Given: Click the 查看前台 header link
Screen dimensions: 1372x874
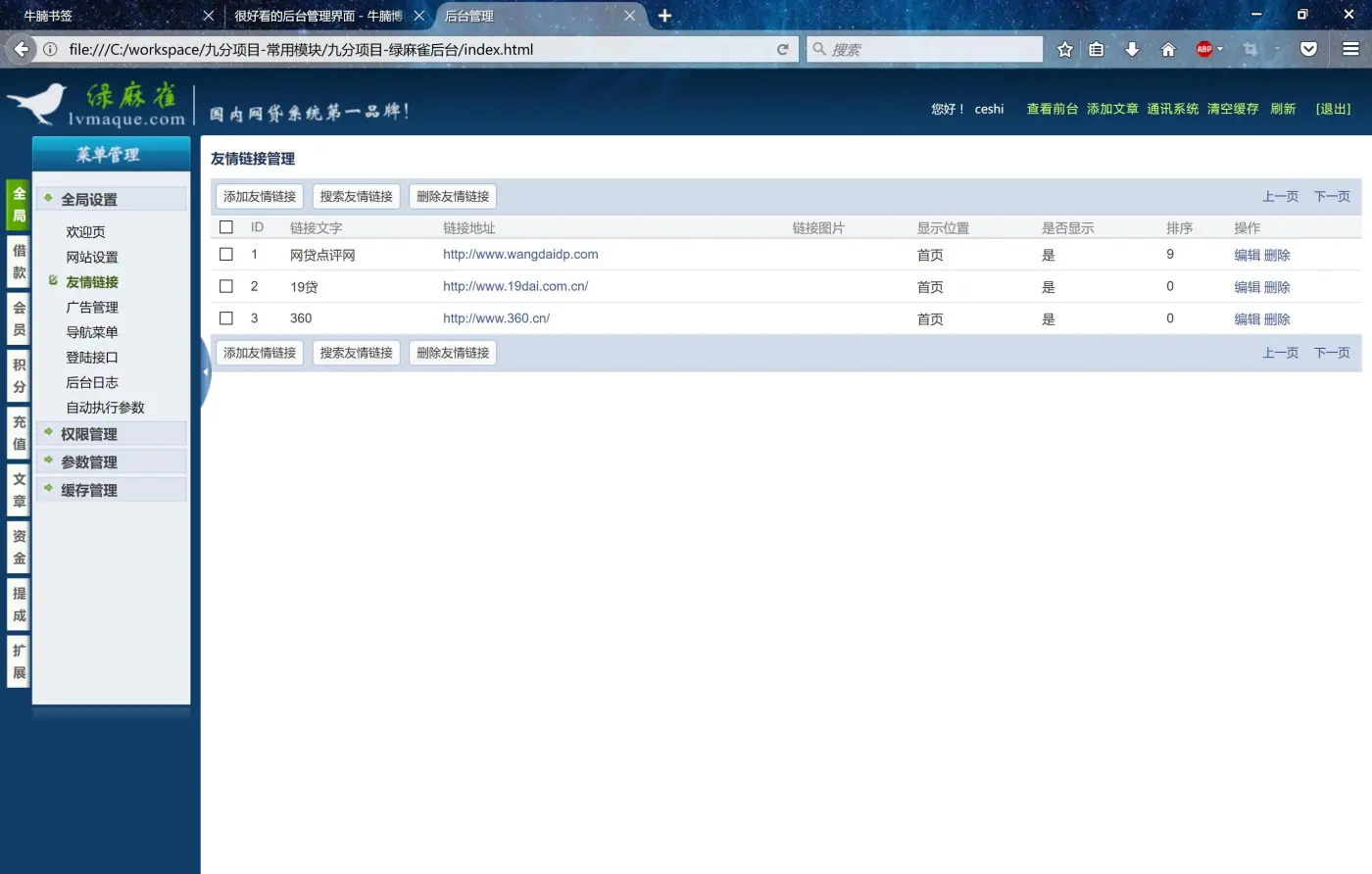Looking at the screenshot, I should coord(1053,109).
